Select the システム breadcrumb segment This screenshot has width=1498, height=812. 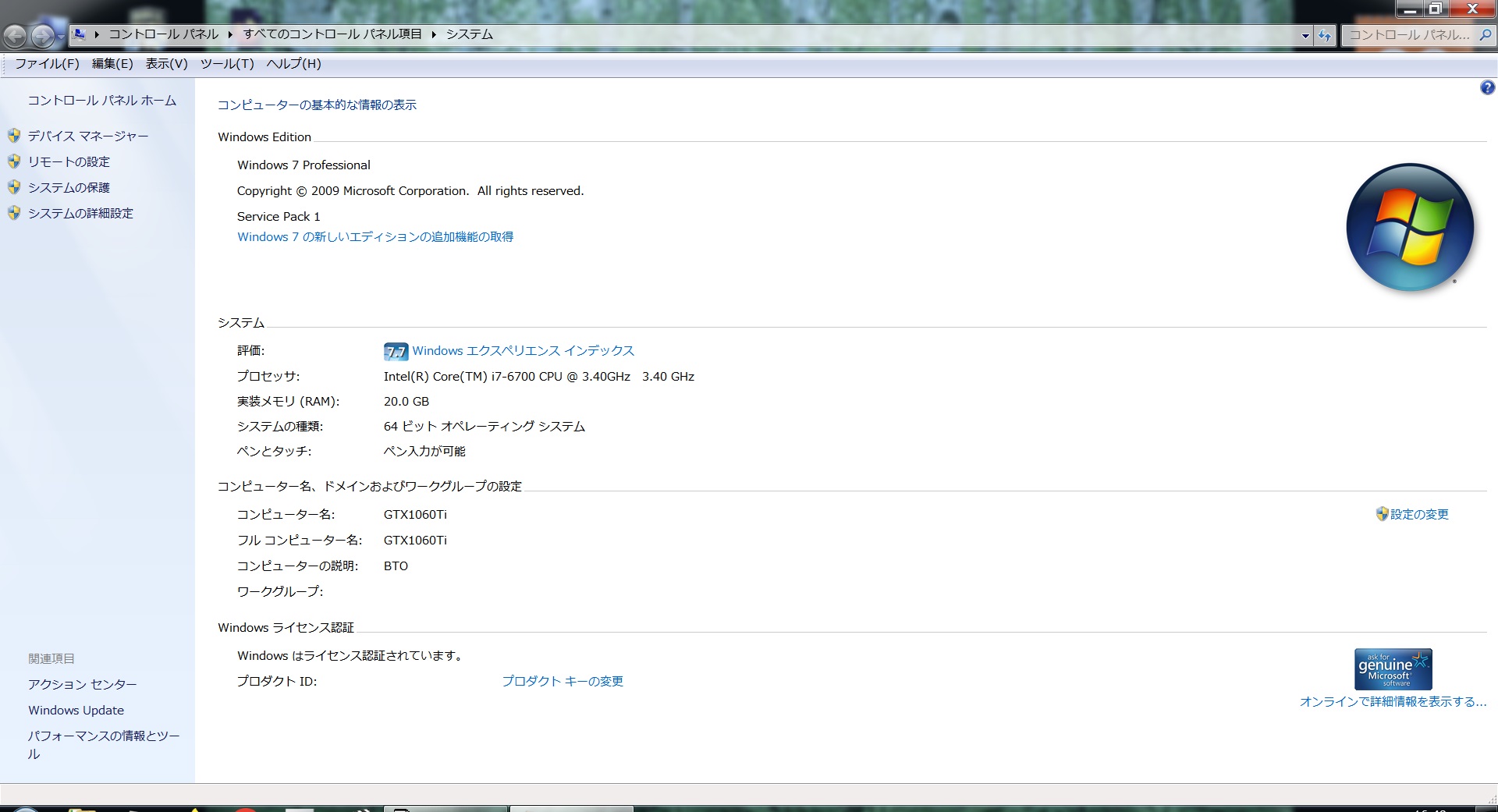coord(470,34)
